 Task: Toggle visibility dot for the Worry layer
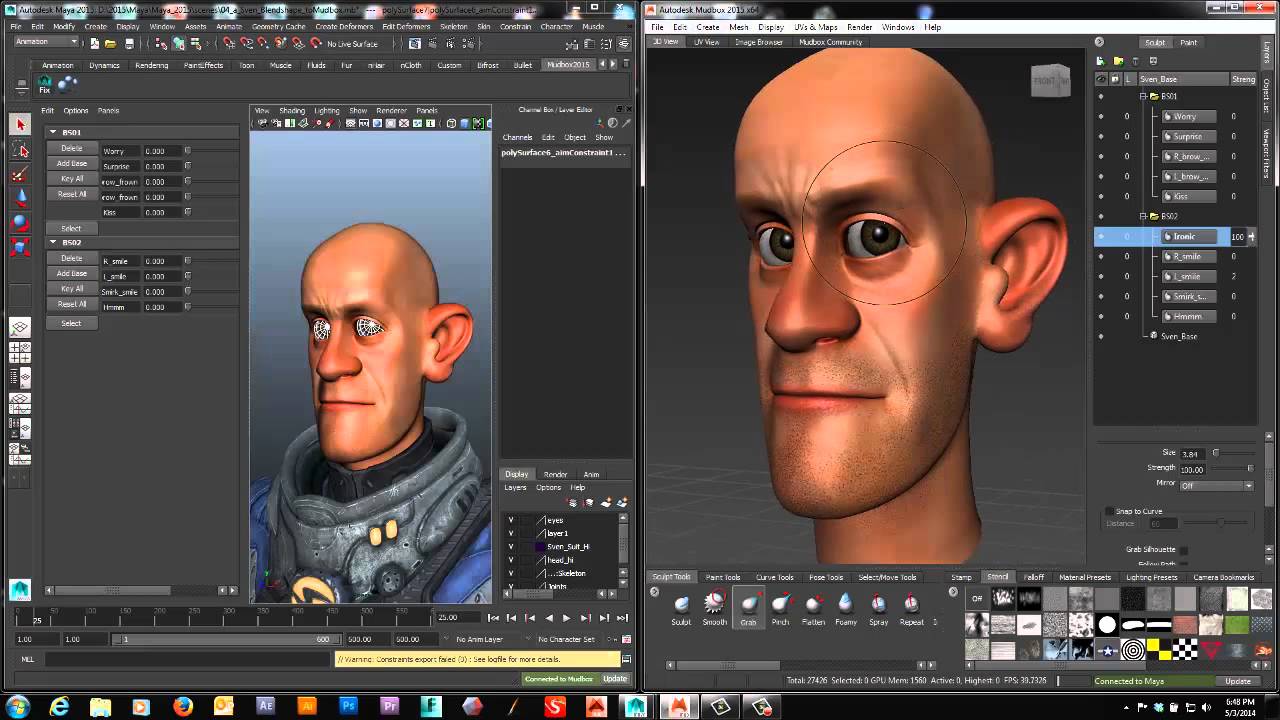[1101, 116]
